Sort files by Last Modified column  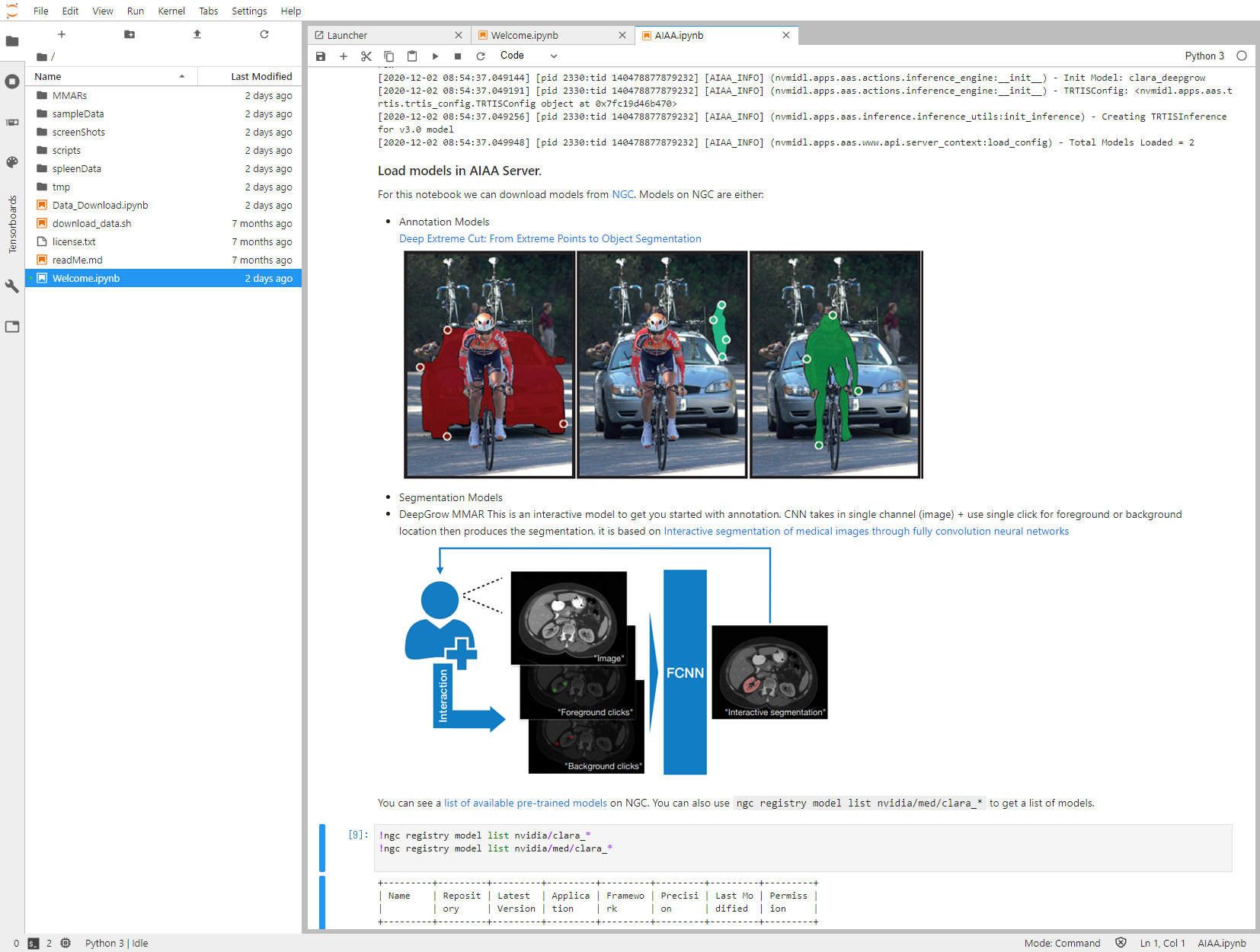point(250,76)
